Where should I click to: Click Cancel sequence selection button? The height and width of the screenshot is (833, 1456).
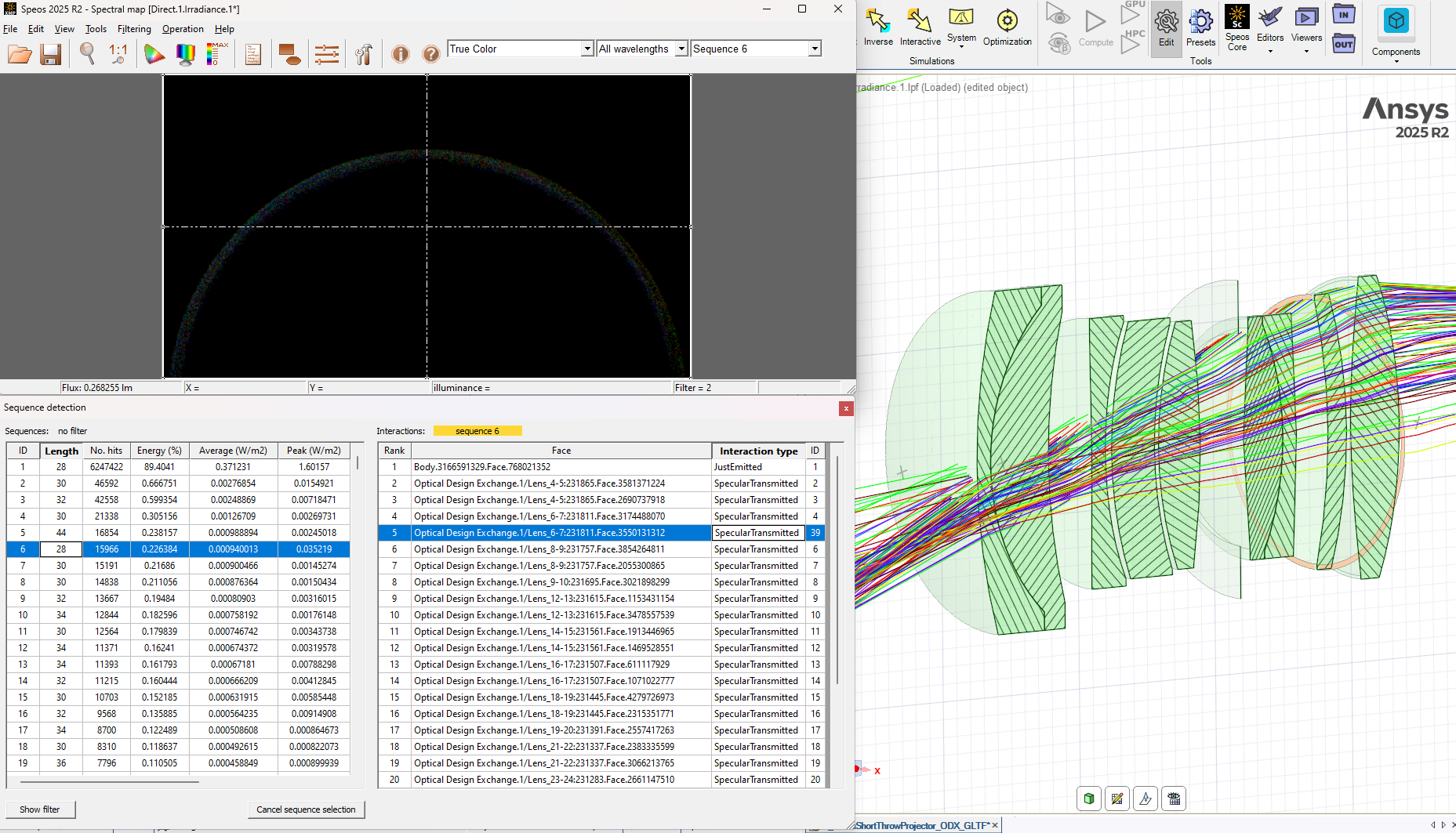click(306, 809)
